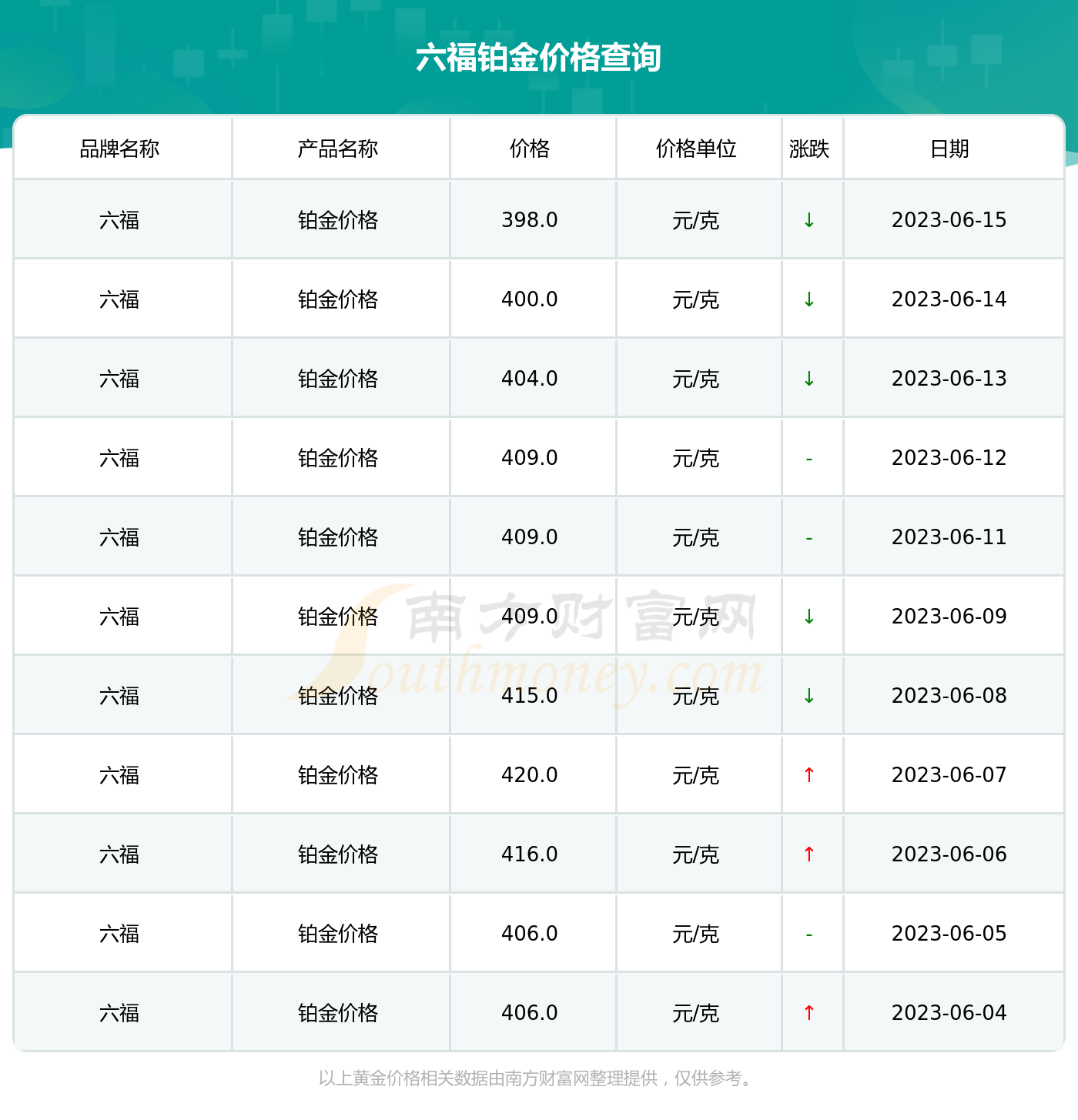Click the date 2023-06-08

coord(949,696)
